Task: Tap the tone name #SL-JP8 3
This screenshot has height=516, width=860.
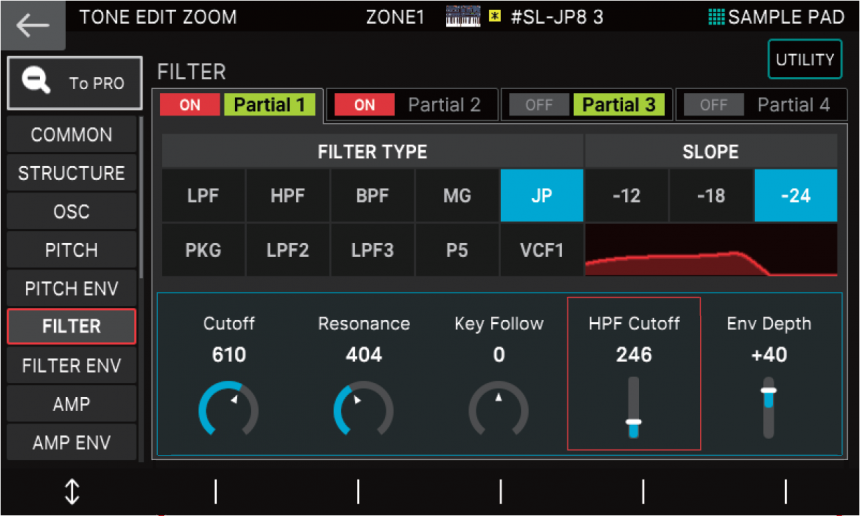Action: (x=557, y=17)
